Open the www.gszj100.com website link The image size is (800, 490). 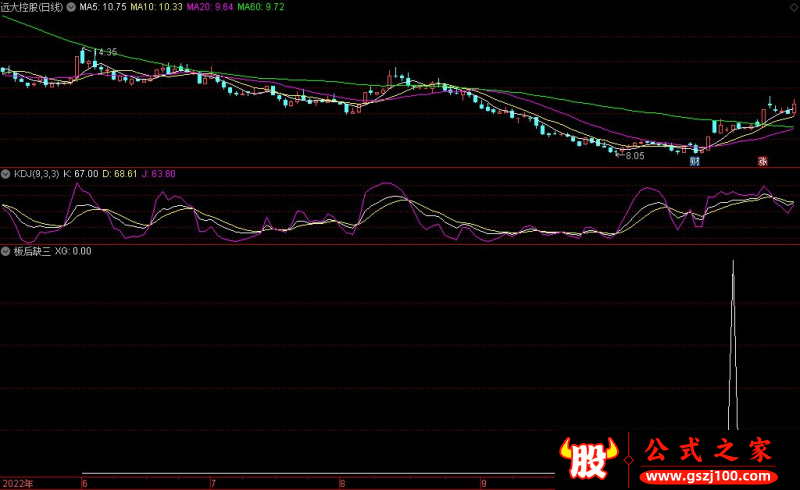(708, 474)
